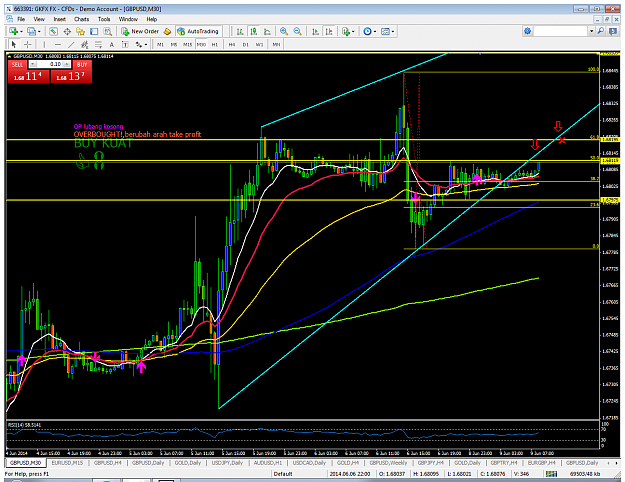Increase trade volume with up arrow

point(67,64)
